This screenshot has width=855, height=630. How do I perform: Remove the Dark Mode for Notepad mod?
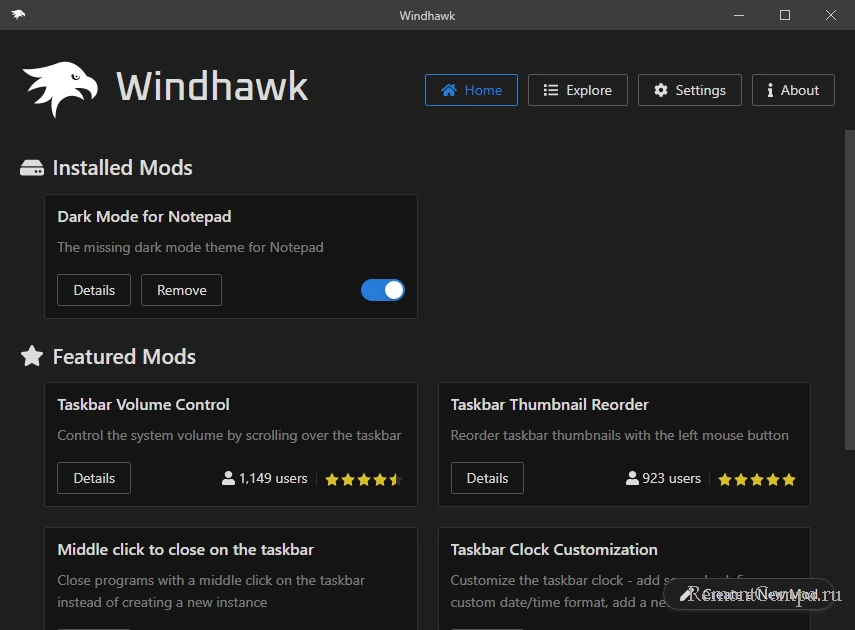point(181,290)
